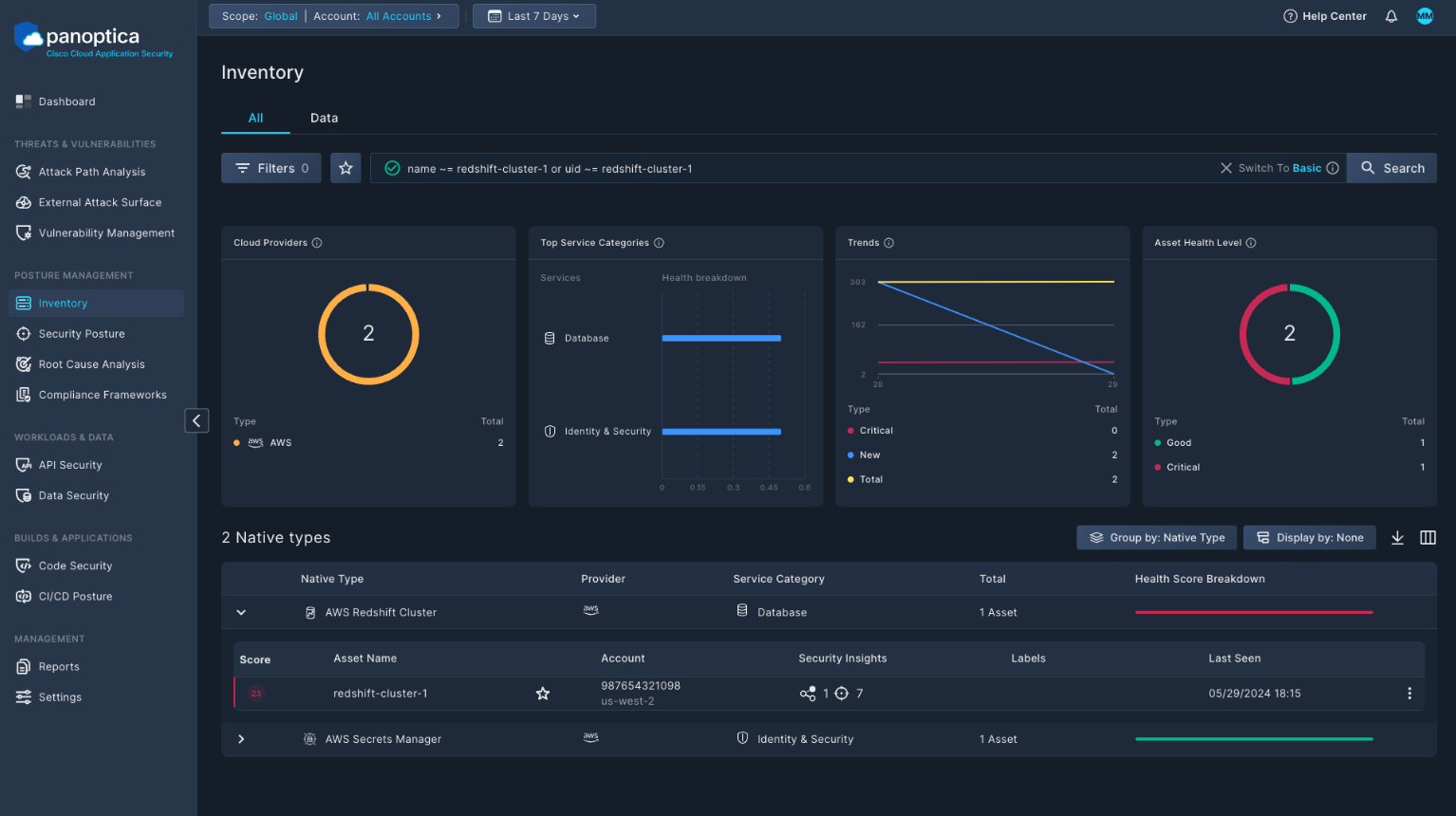This screenshot has height=816, width=1456.
Task: Click the red Redshift health score bar
Action: click(x=1254, y=613)
